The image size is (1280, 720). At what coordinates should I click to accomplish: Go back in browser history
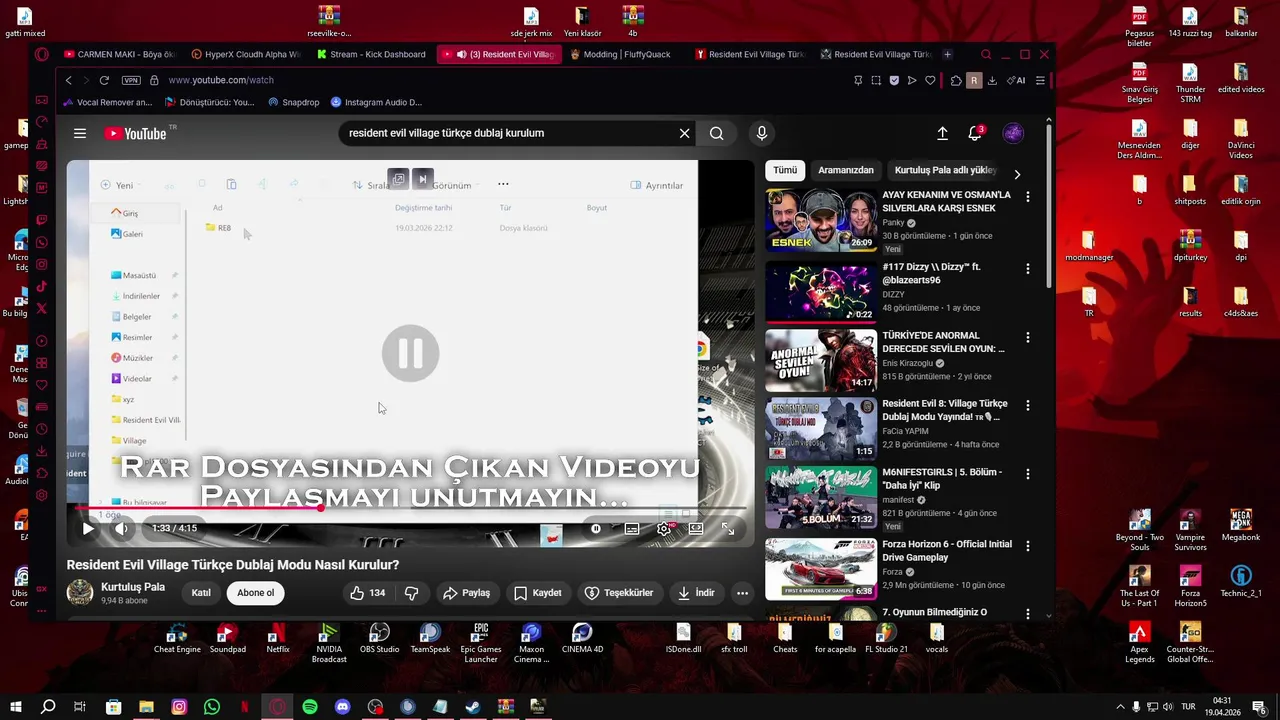(x=68, y=80)
